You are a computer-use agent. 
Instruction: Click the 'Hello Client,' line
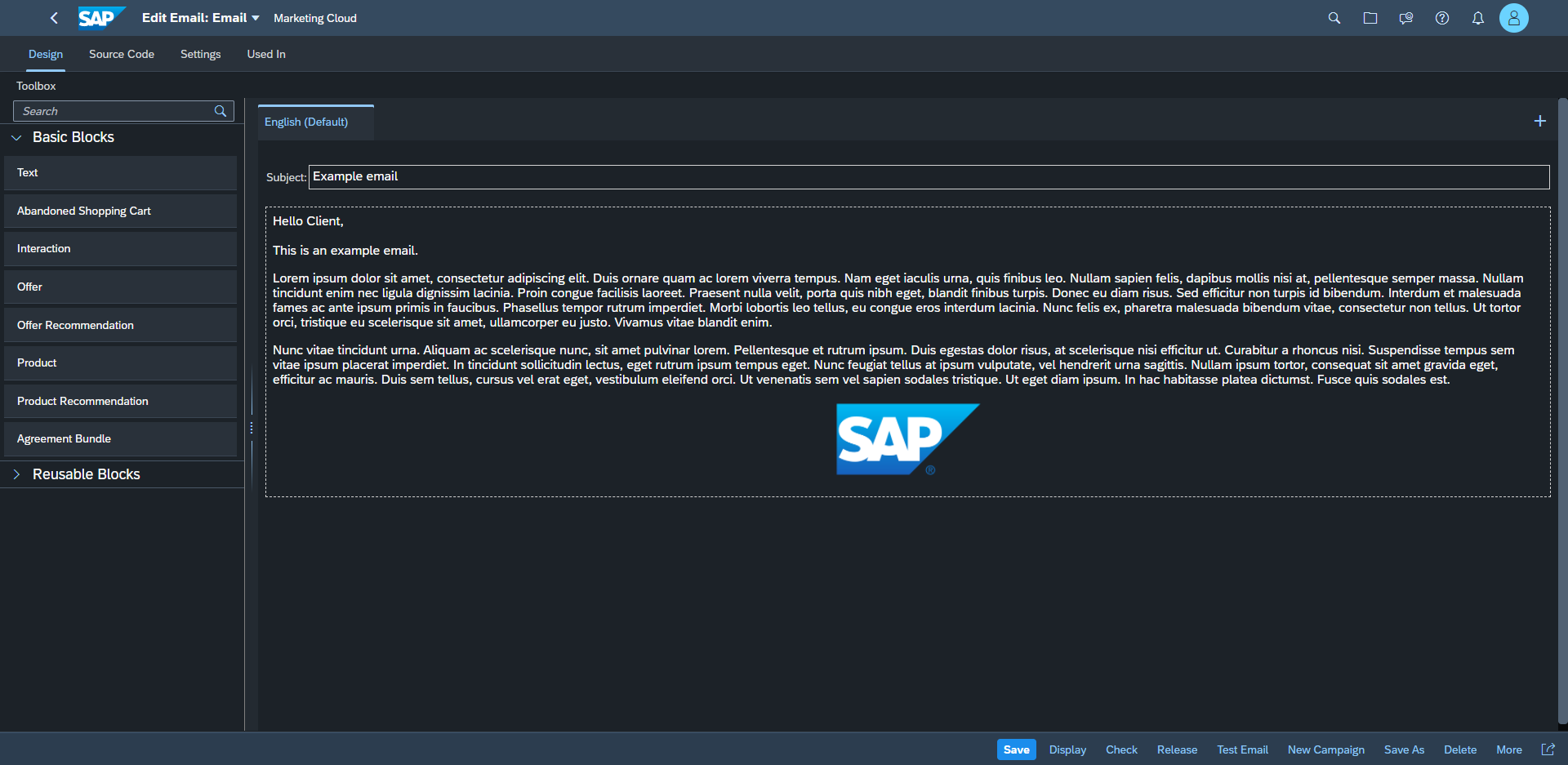[308, 221]
